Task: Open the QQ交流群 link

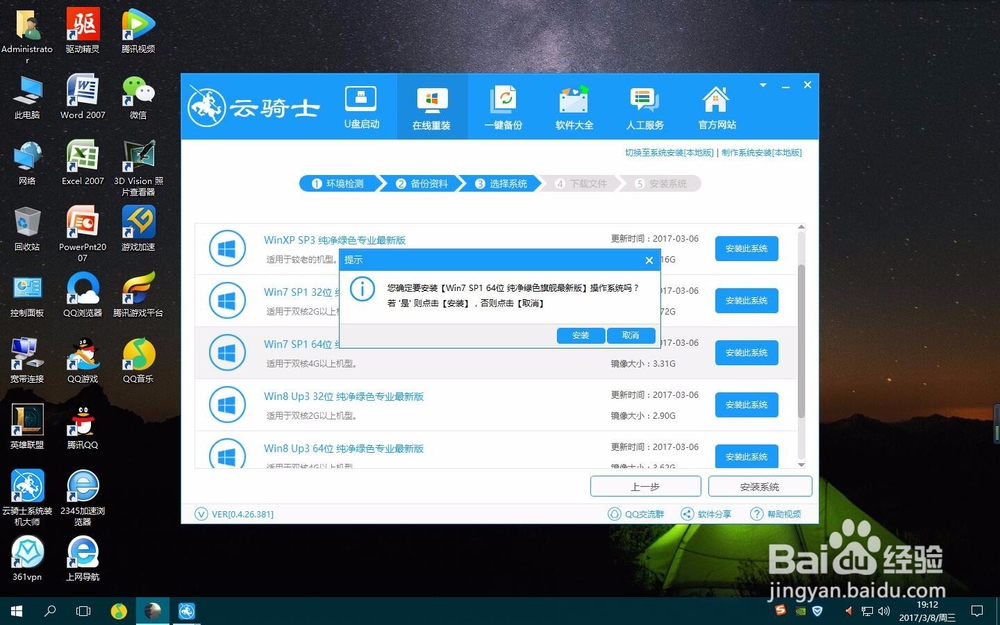Action: pos(636,514)
